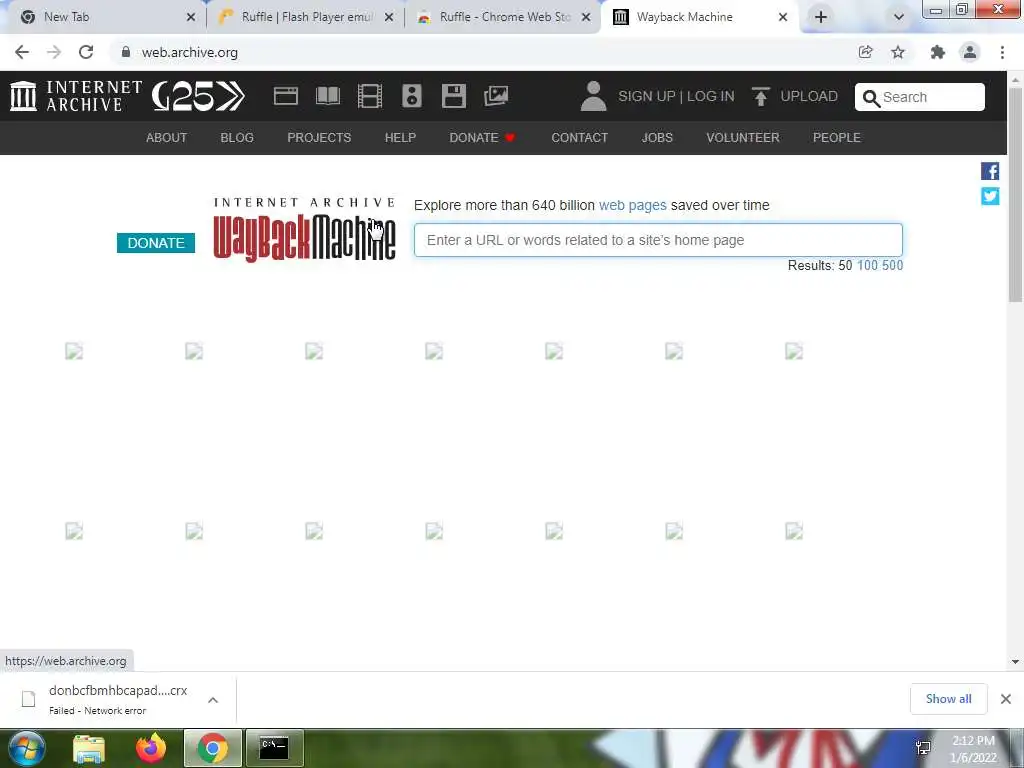The height and width of the screenshot is (768, 1024).
Task: Open the Software floppy disk icon
Action: [x=453, y=96]
